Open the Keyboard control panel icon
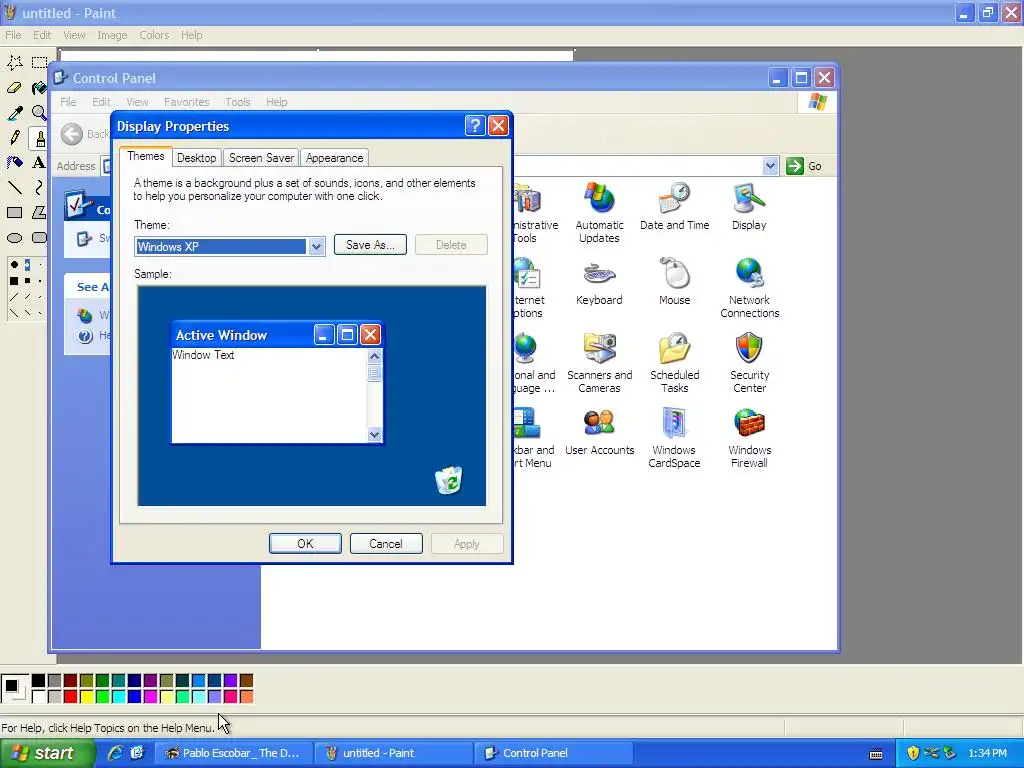 click(599, 282)
